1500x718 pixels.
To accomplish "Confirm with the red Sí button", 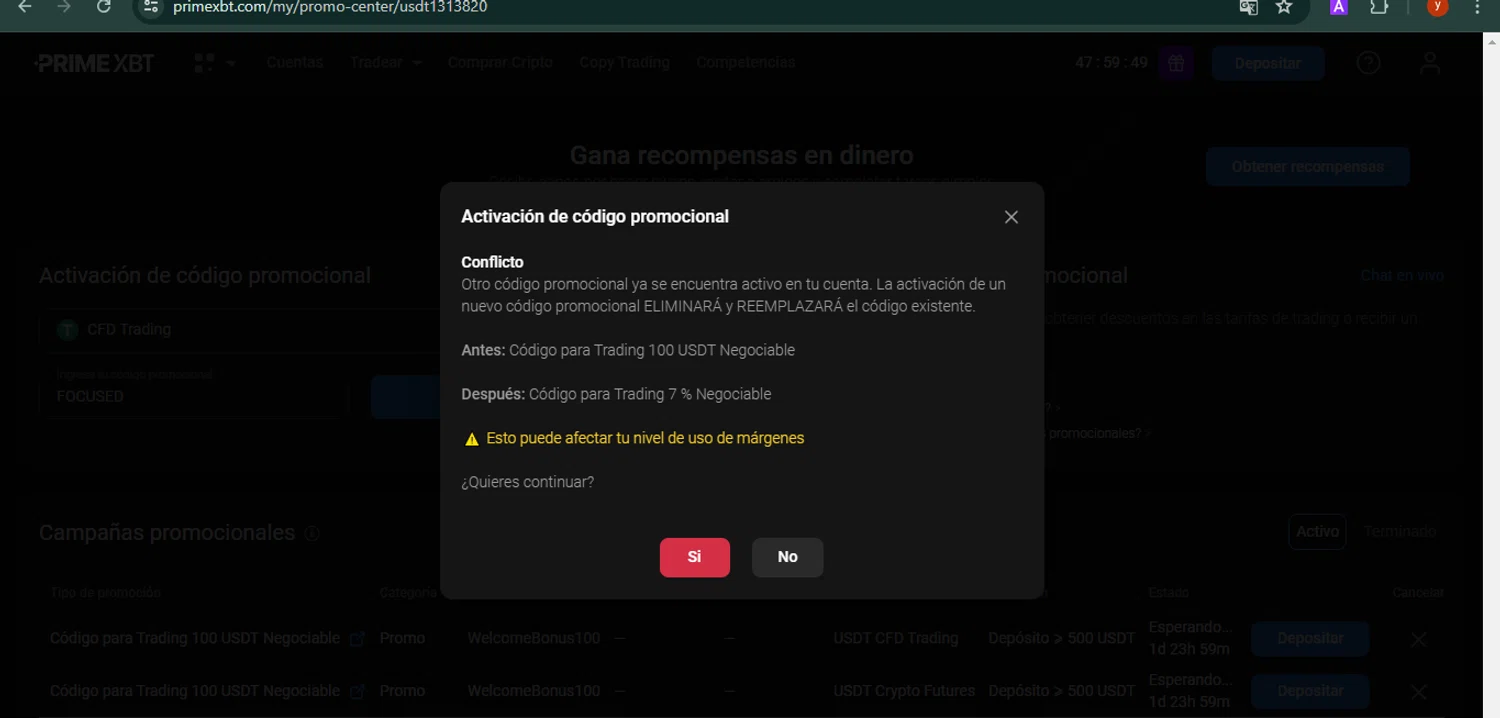I will click(695, 557).
